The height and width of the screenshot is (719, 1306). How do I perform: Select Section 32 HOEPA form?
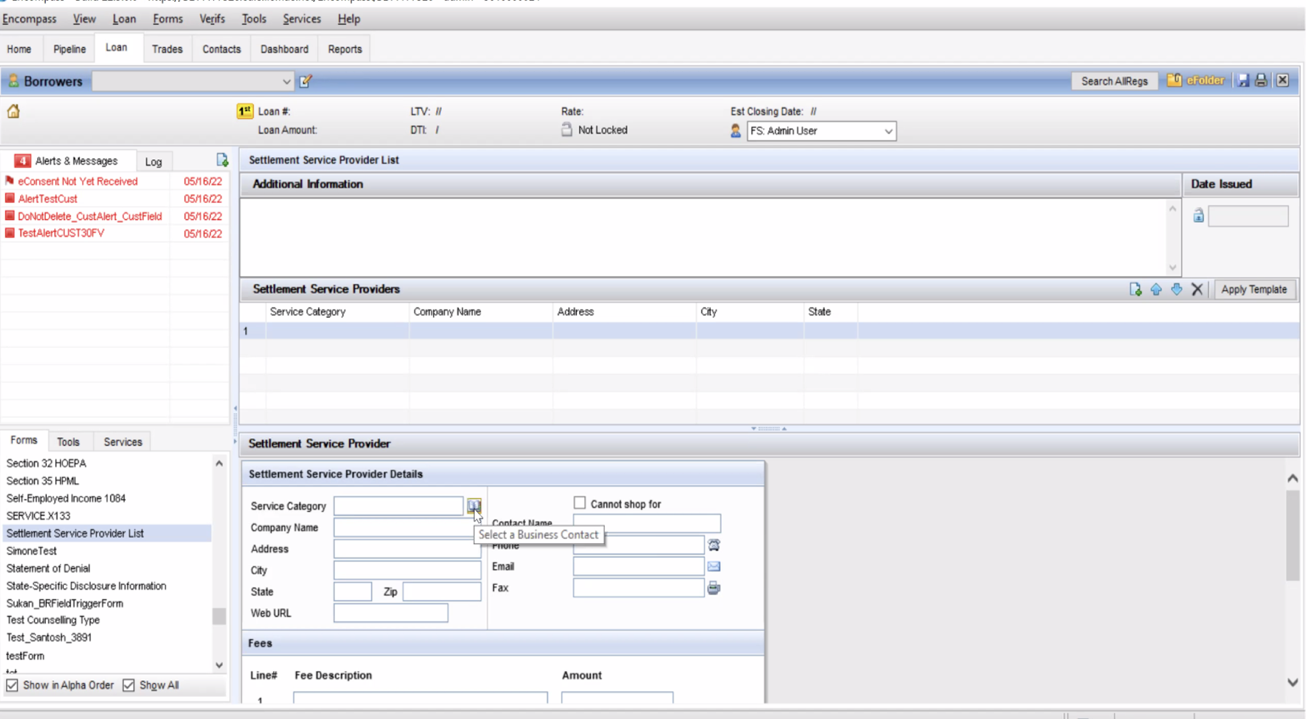pyautogui.click(x=46, y=464)
